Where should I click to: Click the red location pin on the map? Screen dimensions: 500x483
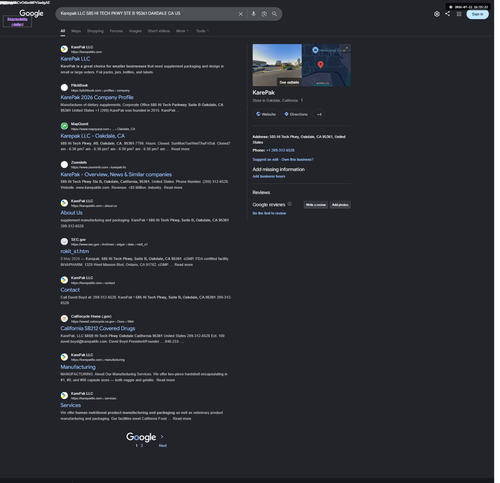click(321, 65)
